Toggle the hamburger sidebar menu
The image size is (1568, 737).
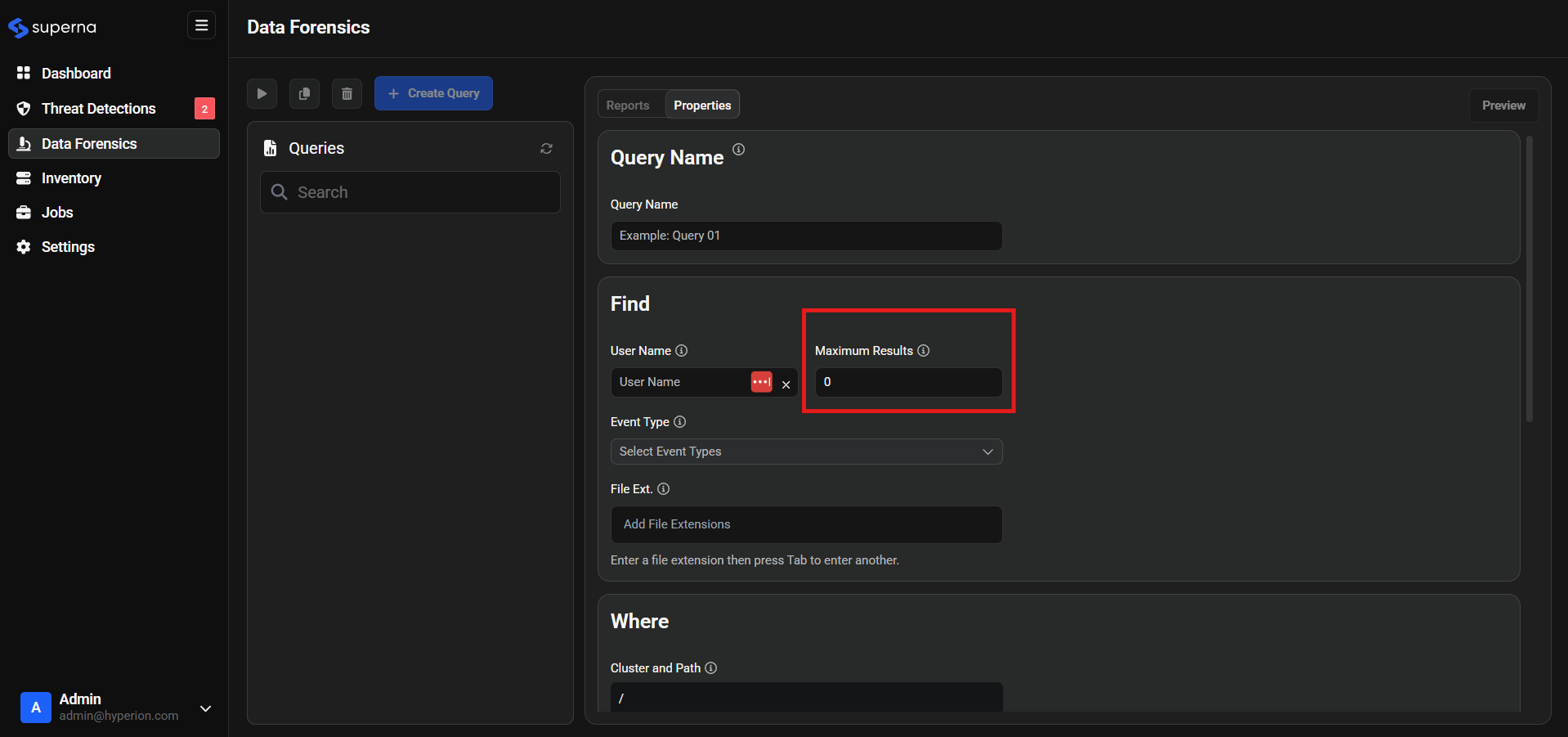201,25
